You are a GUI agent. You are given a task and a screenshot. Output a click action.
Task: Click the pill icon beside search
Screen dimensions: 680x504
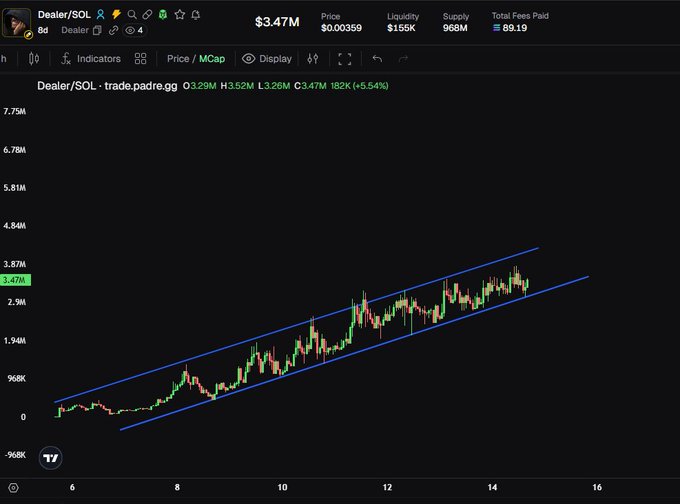(147, 15)
